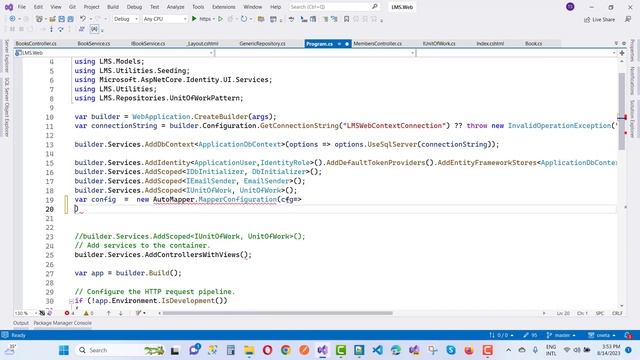The image size is (640, 360).
Task: Open the Live Share icon
Action: point(587,20)
